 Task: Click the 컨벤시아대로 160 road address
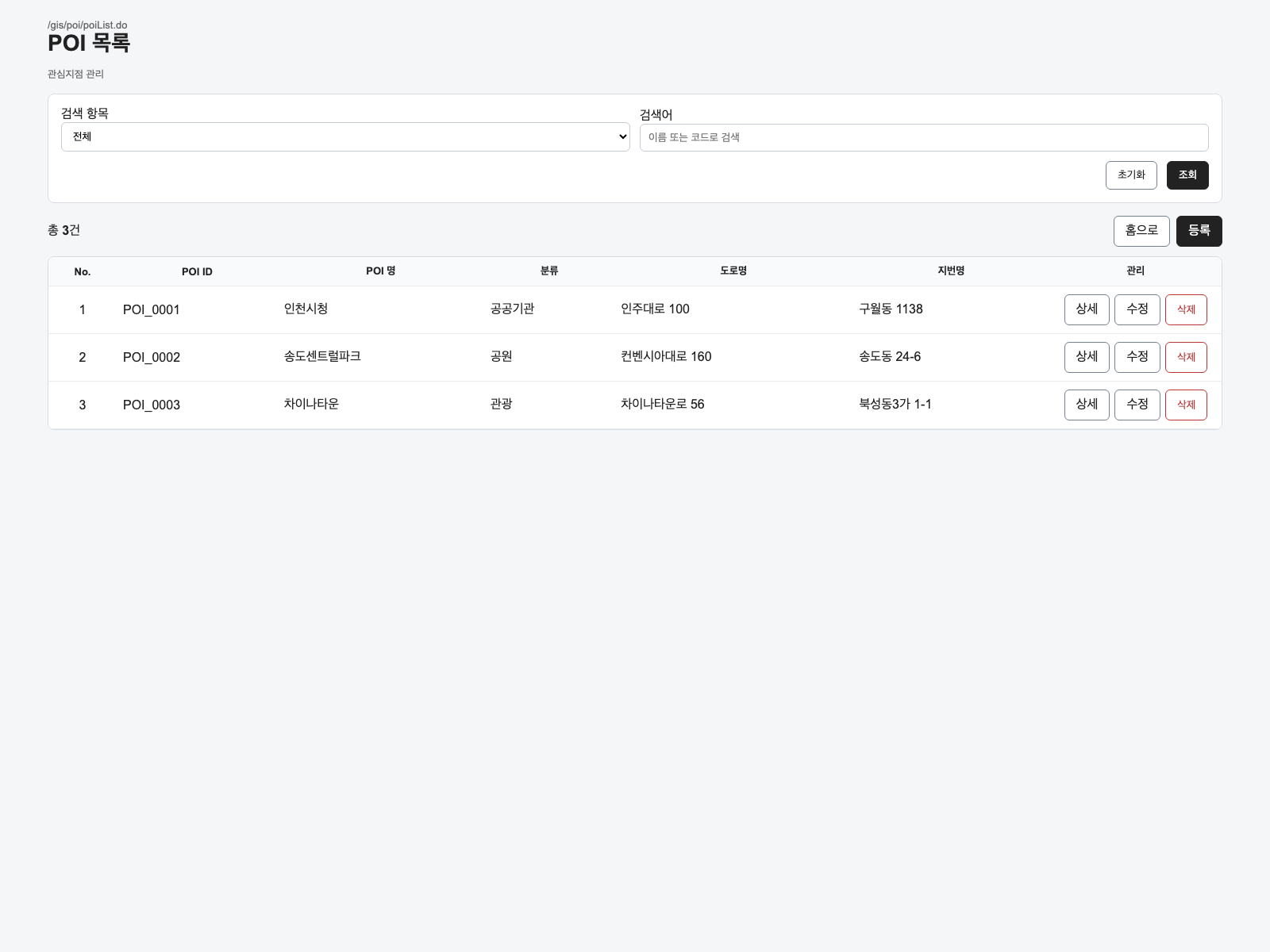tap(666, 357)
